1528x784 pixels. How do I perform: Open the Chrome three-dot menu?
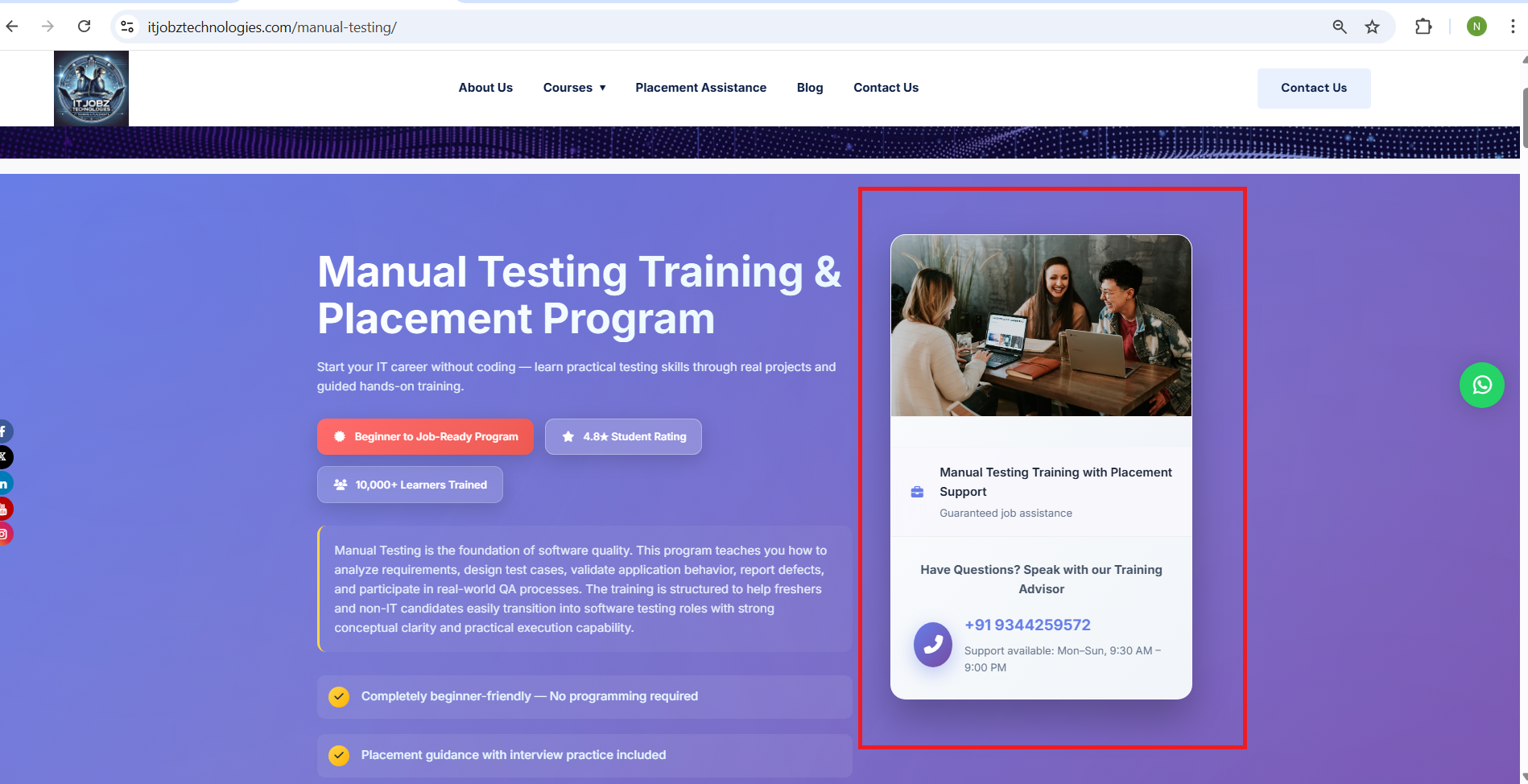point(1512,27)
